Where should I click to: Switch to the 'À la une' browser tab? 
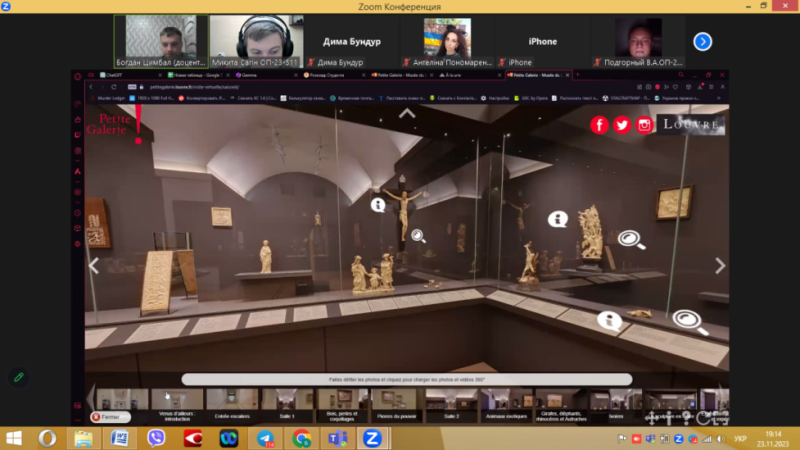pos(468,75)
